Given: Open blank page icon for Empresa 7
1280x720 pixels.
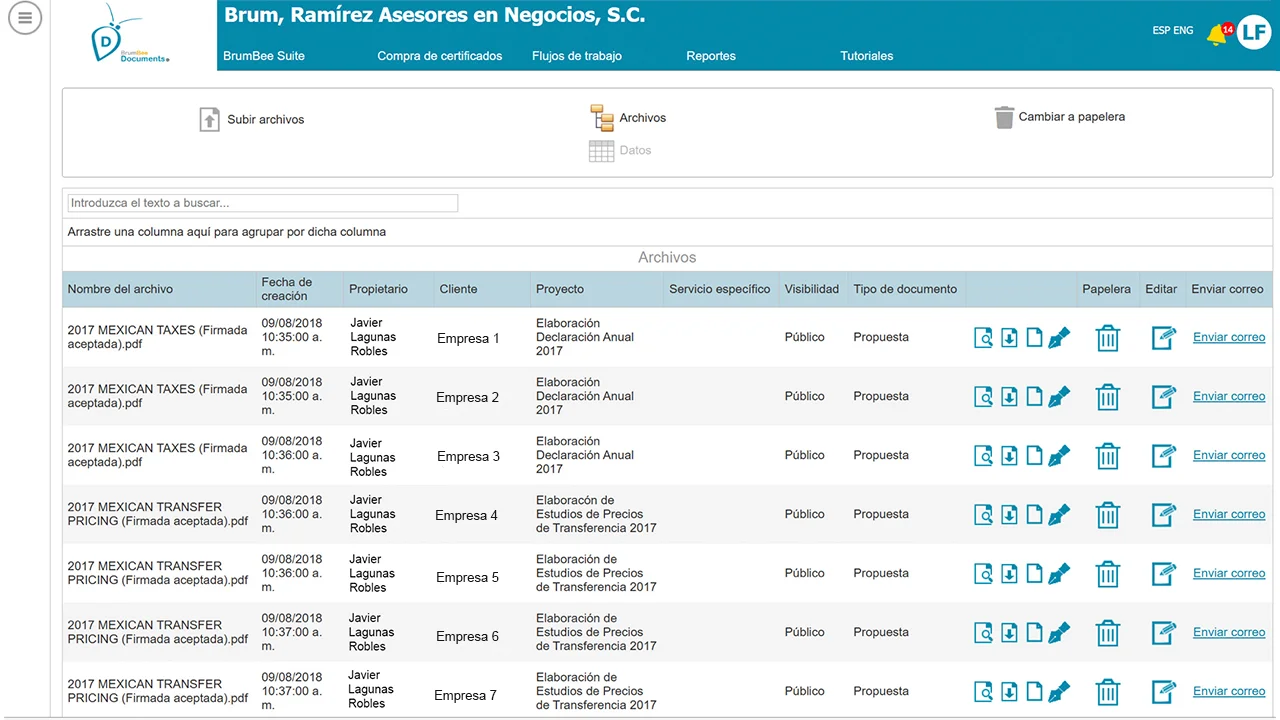Looking at the screenshot, I should (x=1034, y=692).
